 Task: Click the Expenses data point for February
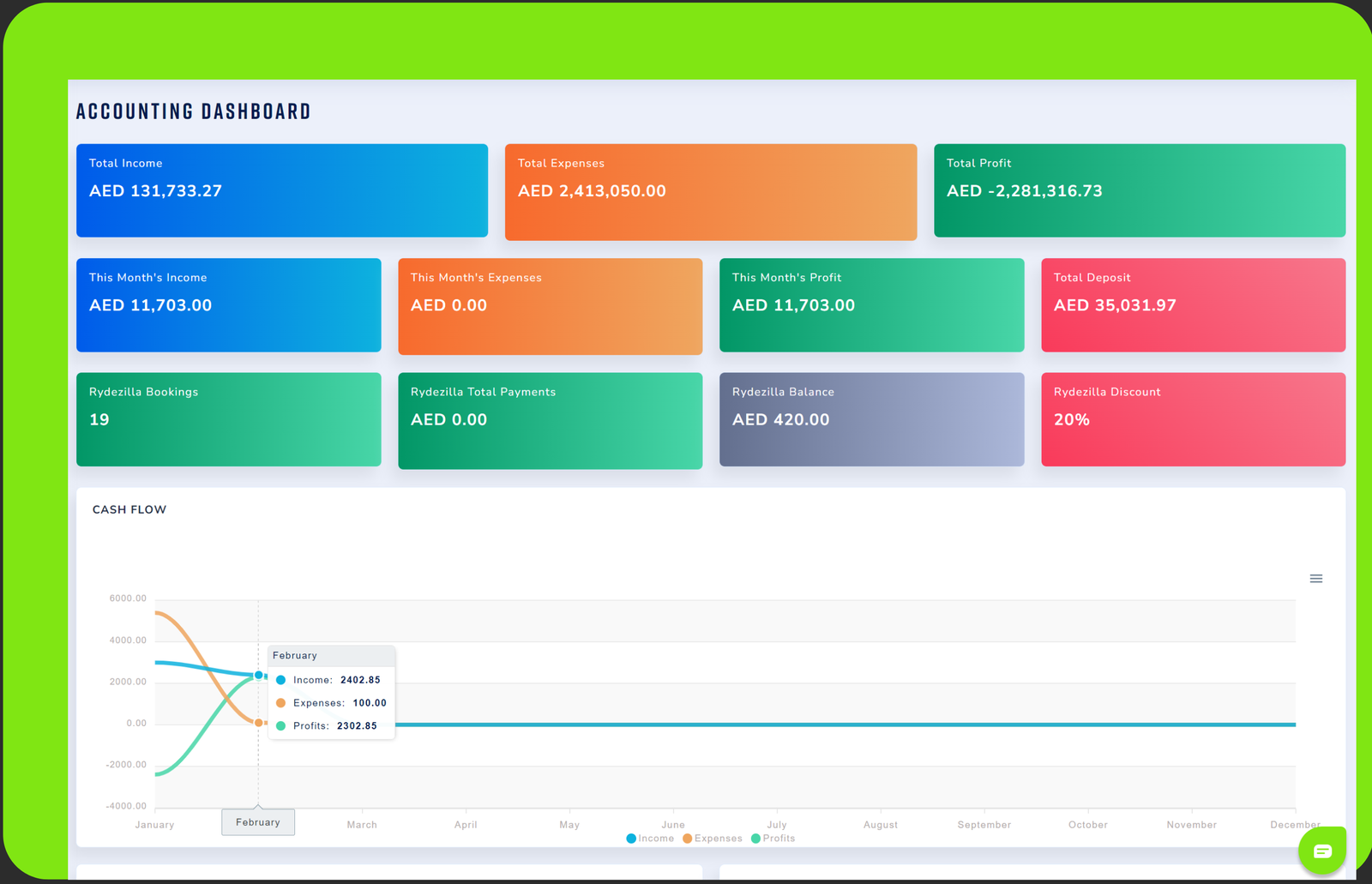(258, 723)
